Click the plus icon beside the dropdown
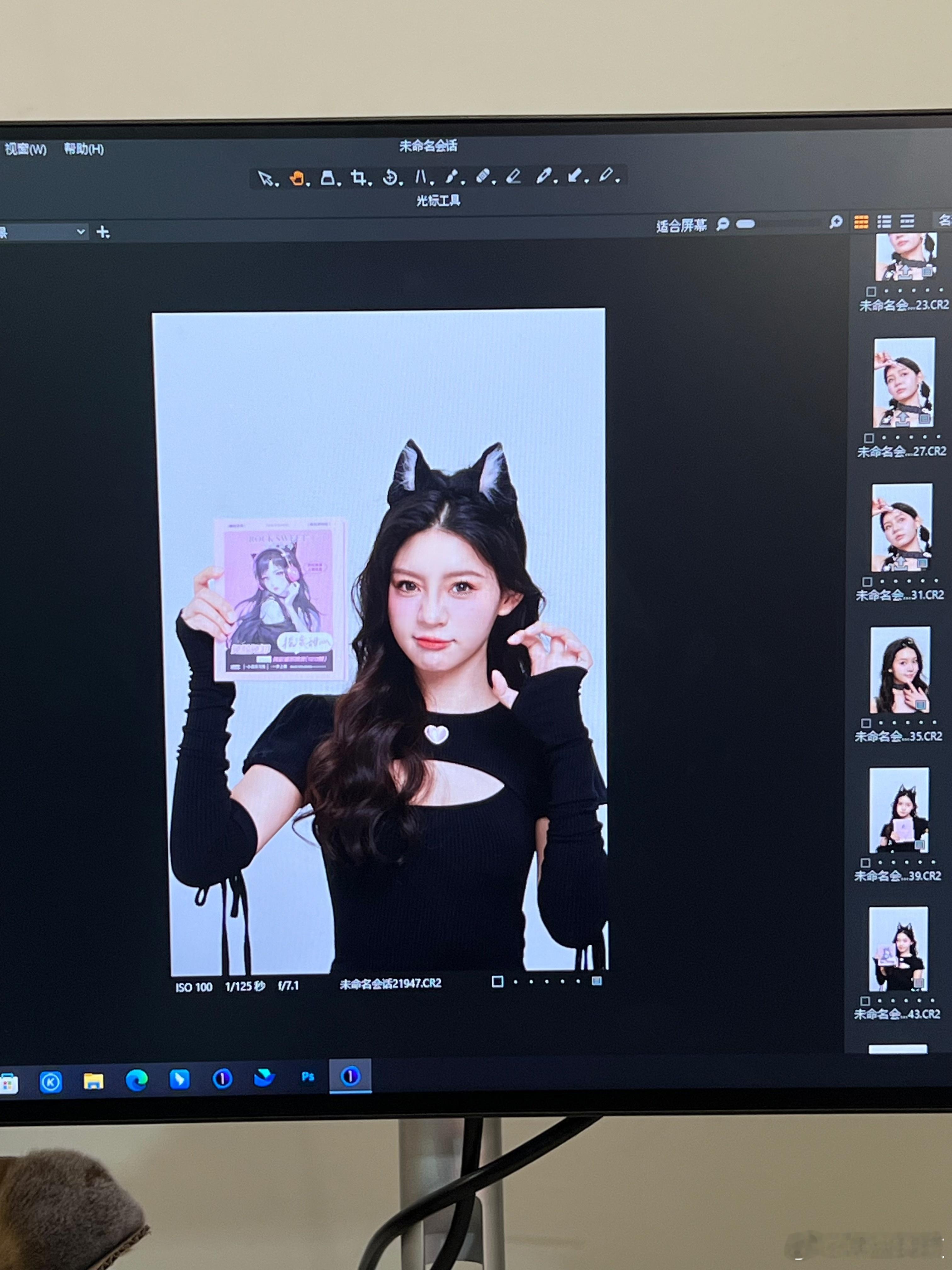Screen dimensions: 952x1270 103,232
